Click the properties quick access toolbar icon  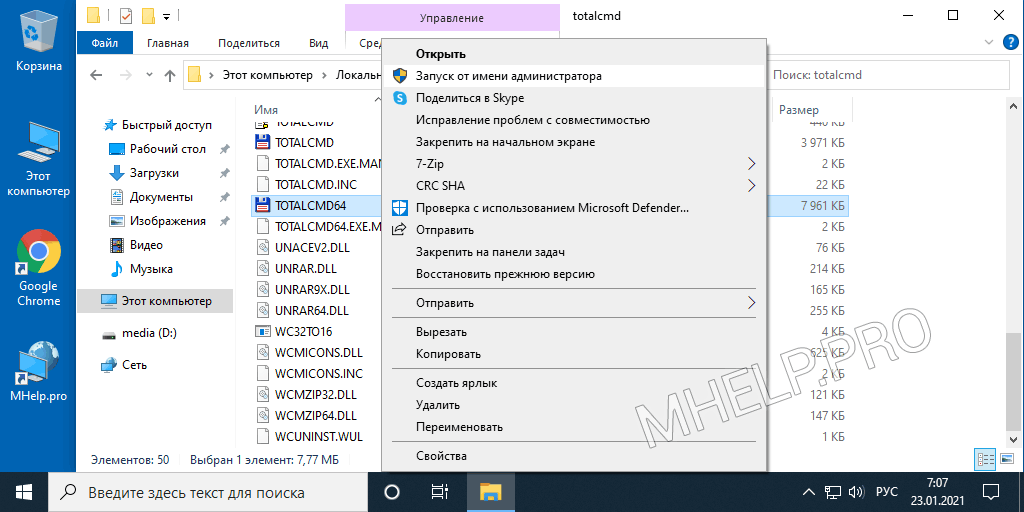pos(126,15)
